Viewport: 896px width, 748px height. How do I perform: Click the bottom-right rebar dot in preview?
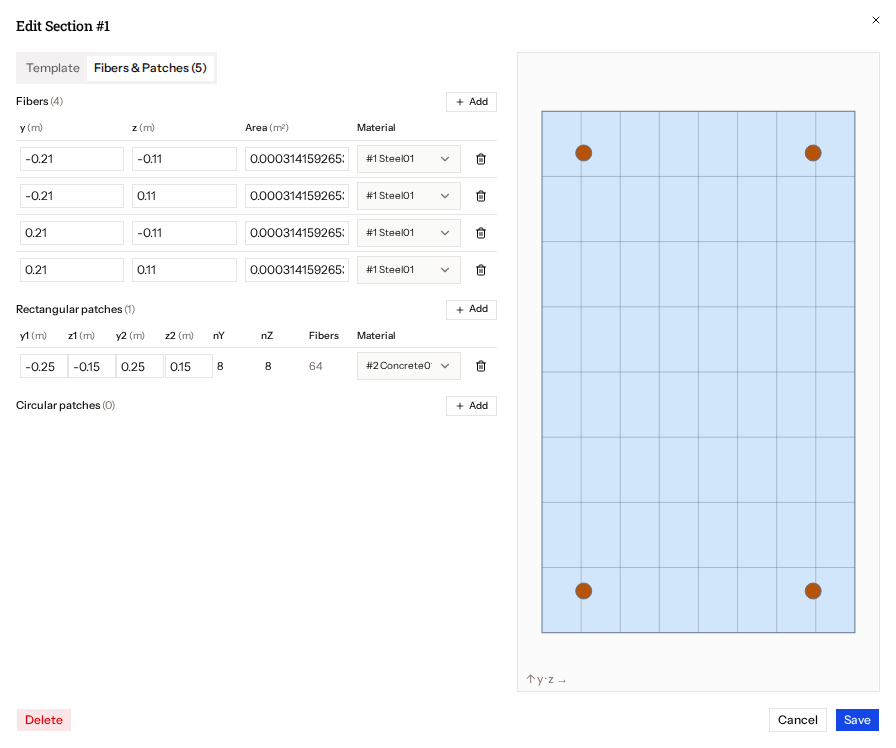point(813,591)
